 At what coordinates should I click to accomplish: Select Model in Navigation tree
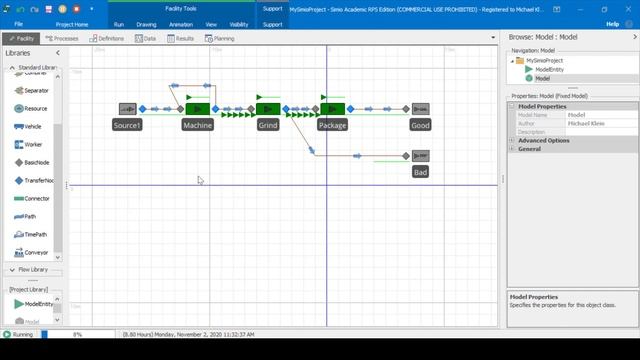click(x=542, y=78)
